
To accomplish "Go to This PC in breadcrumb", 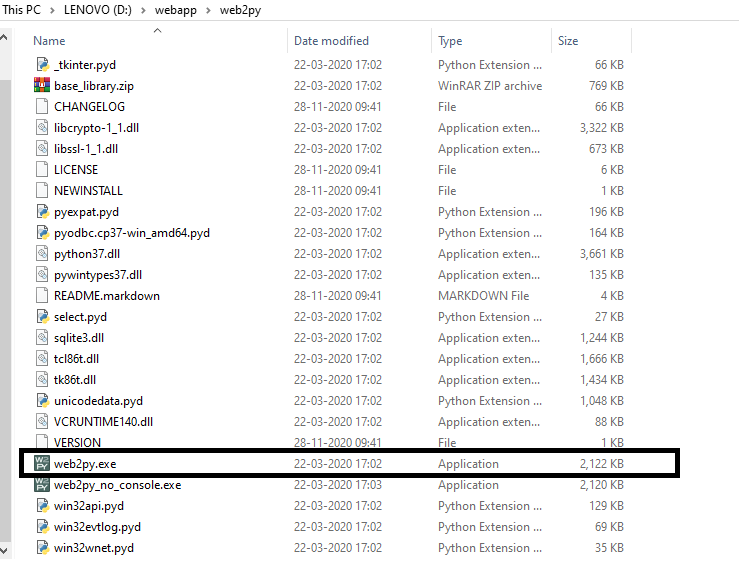I will coord(22,9).
